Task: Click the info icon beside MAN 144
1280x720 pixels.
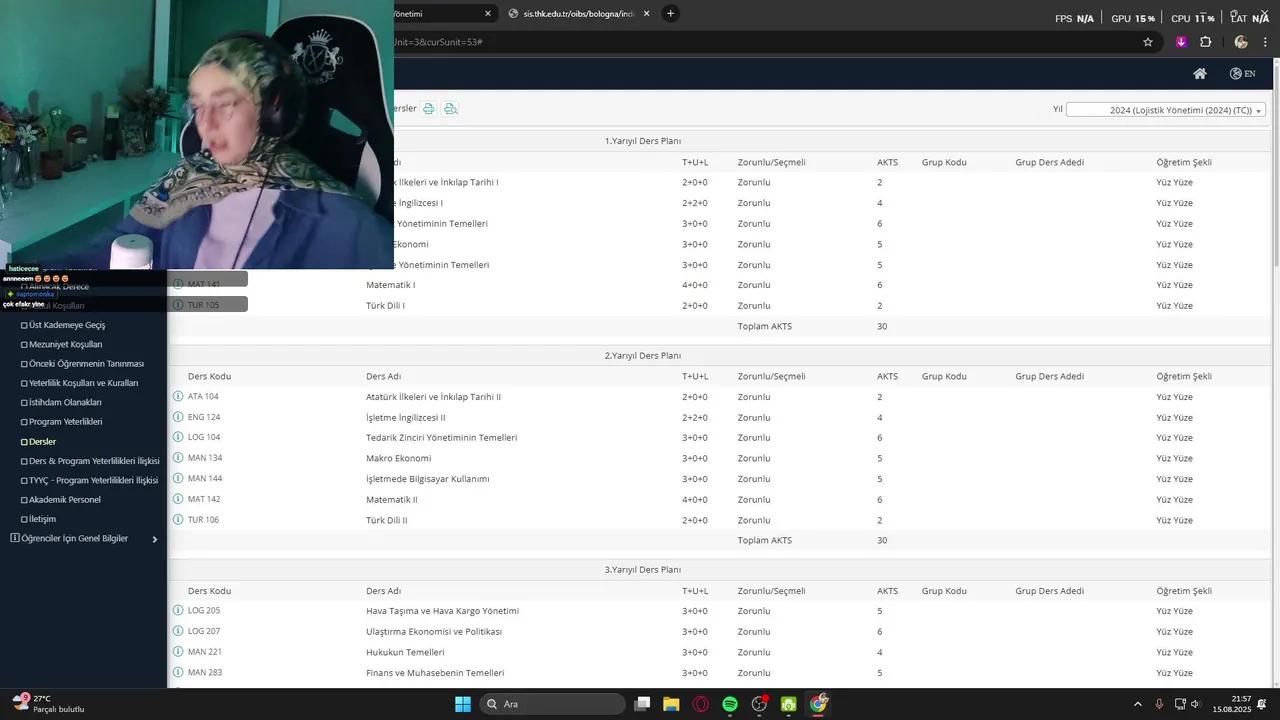Action: [178, 479]
